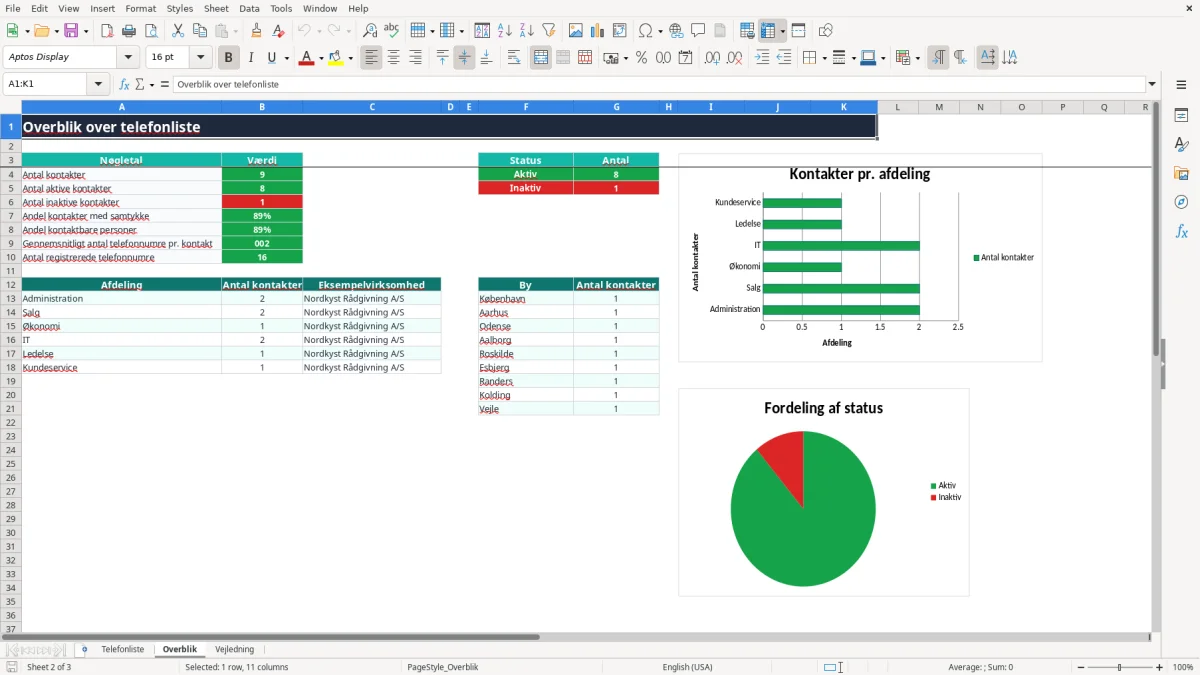Image resolution: width=1200 pixels, height=675 pixels.
Task: Click the AutoFilter funnel icon
Action: (x=549, y=31)
